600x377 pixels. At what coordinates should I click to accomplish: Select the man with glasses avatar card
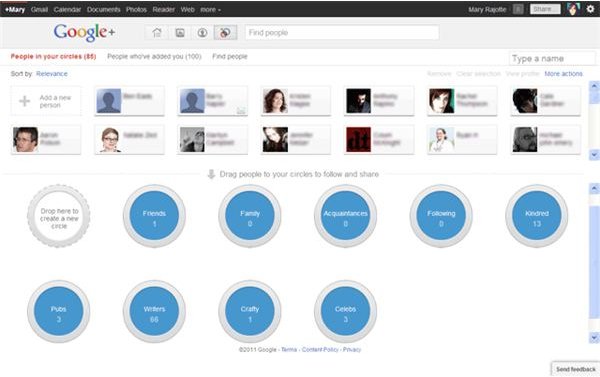pos(46,140)
